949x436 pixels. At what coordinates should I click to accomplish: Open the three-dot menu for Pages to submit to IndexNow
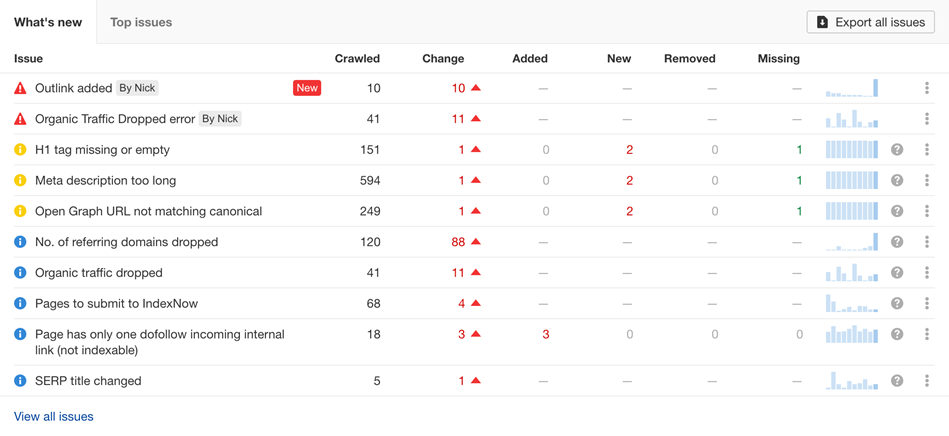point(927,303)
